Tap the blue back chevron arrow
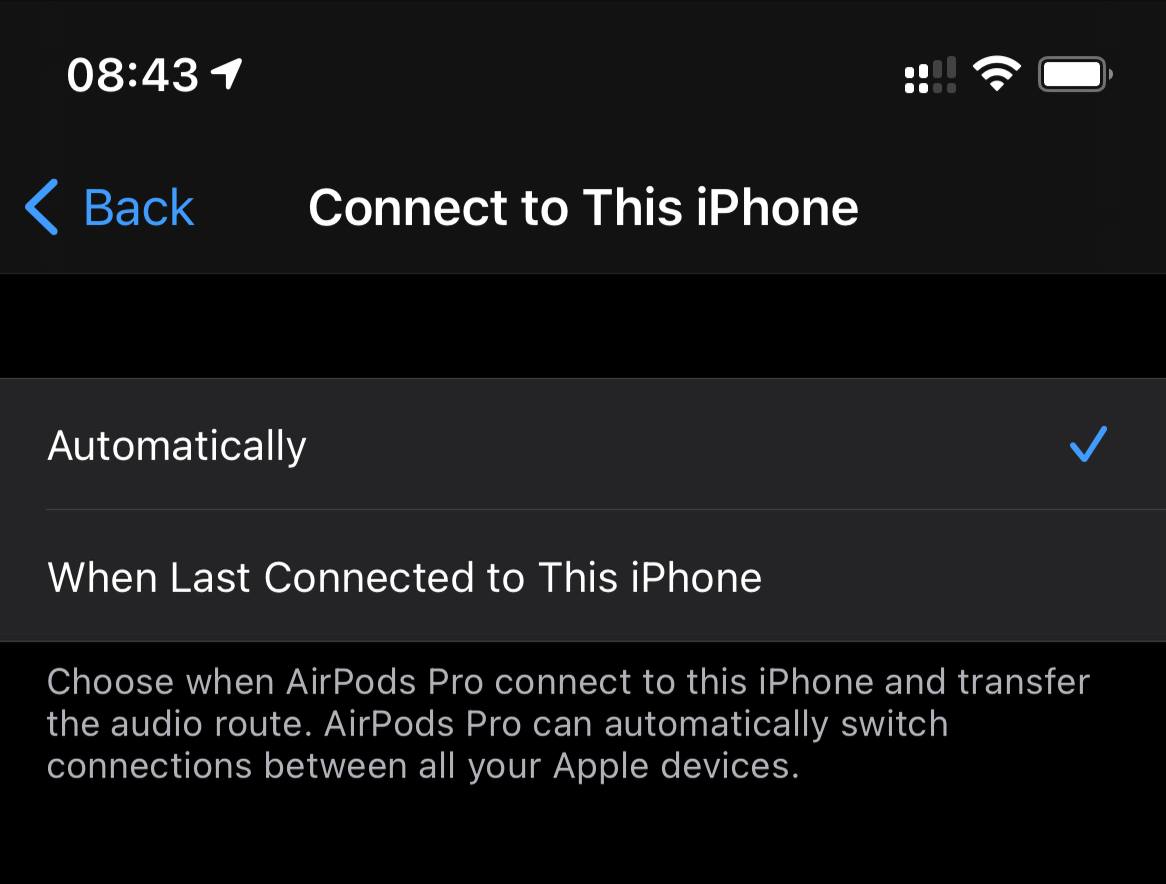Image resolution: width=1166 pixels, height=884 pixels. coord(42,207)
